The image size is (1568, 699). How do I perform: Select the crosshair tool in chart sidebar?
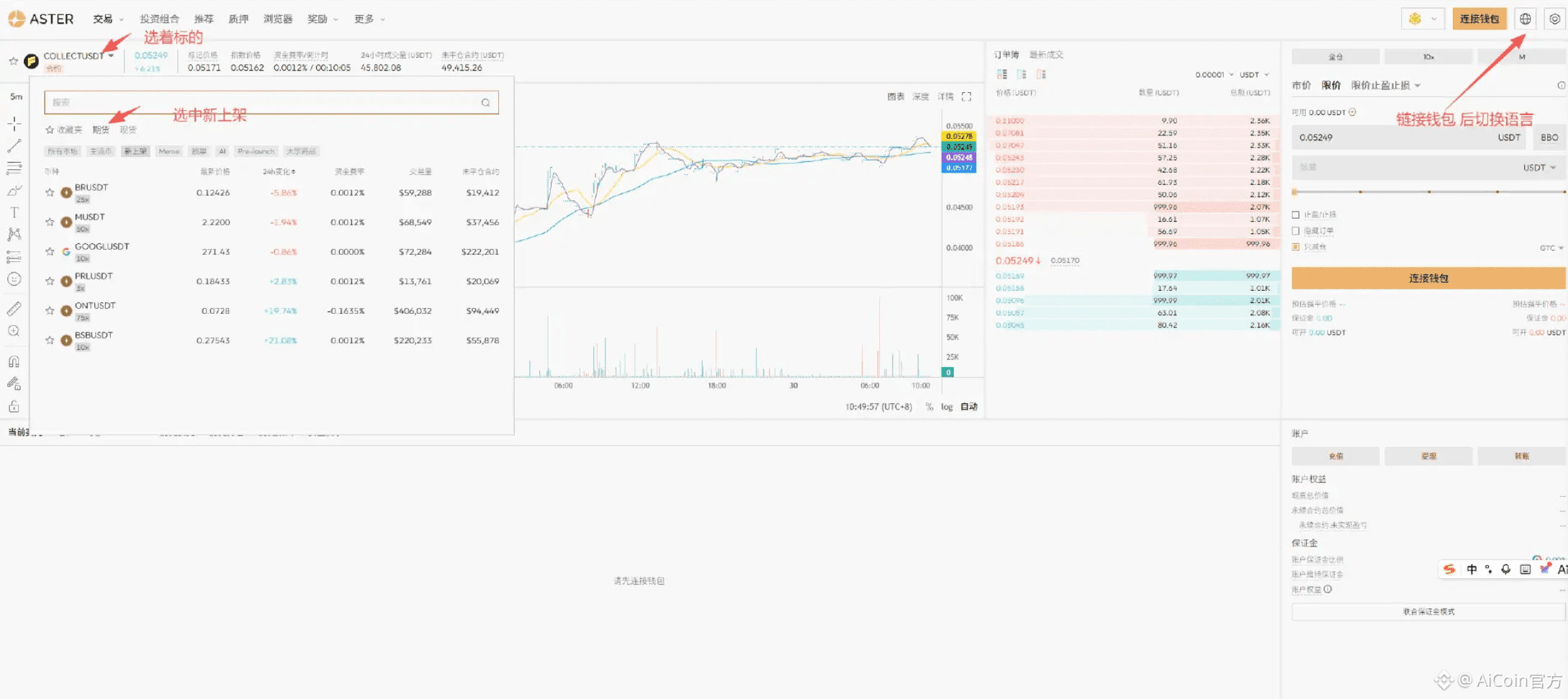(14, 124)
